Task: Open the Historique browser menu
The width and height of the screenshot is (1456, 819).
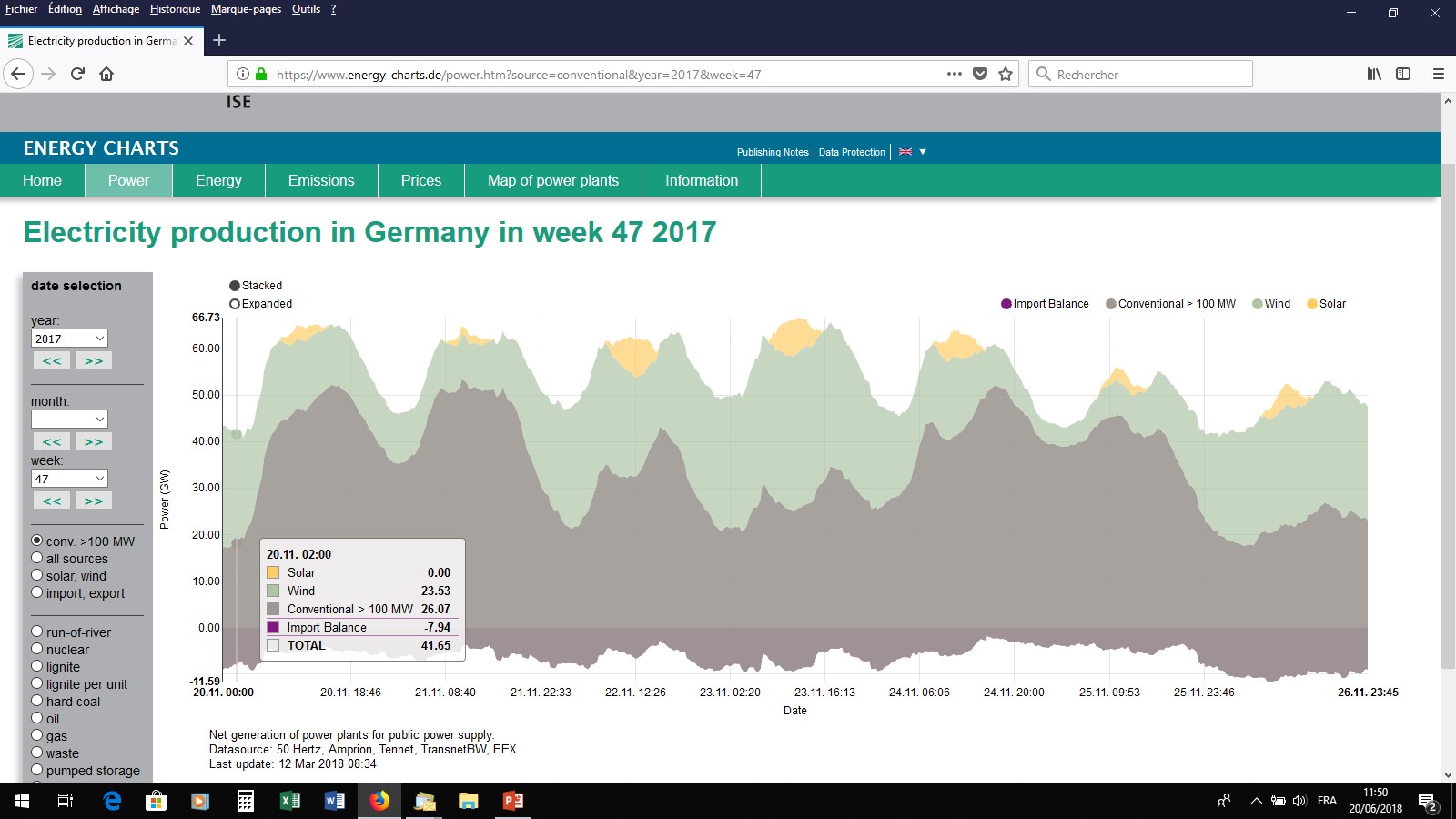Action: [175, 9]
